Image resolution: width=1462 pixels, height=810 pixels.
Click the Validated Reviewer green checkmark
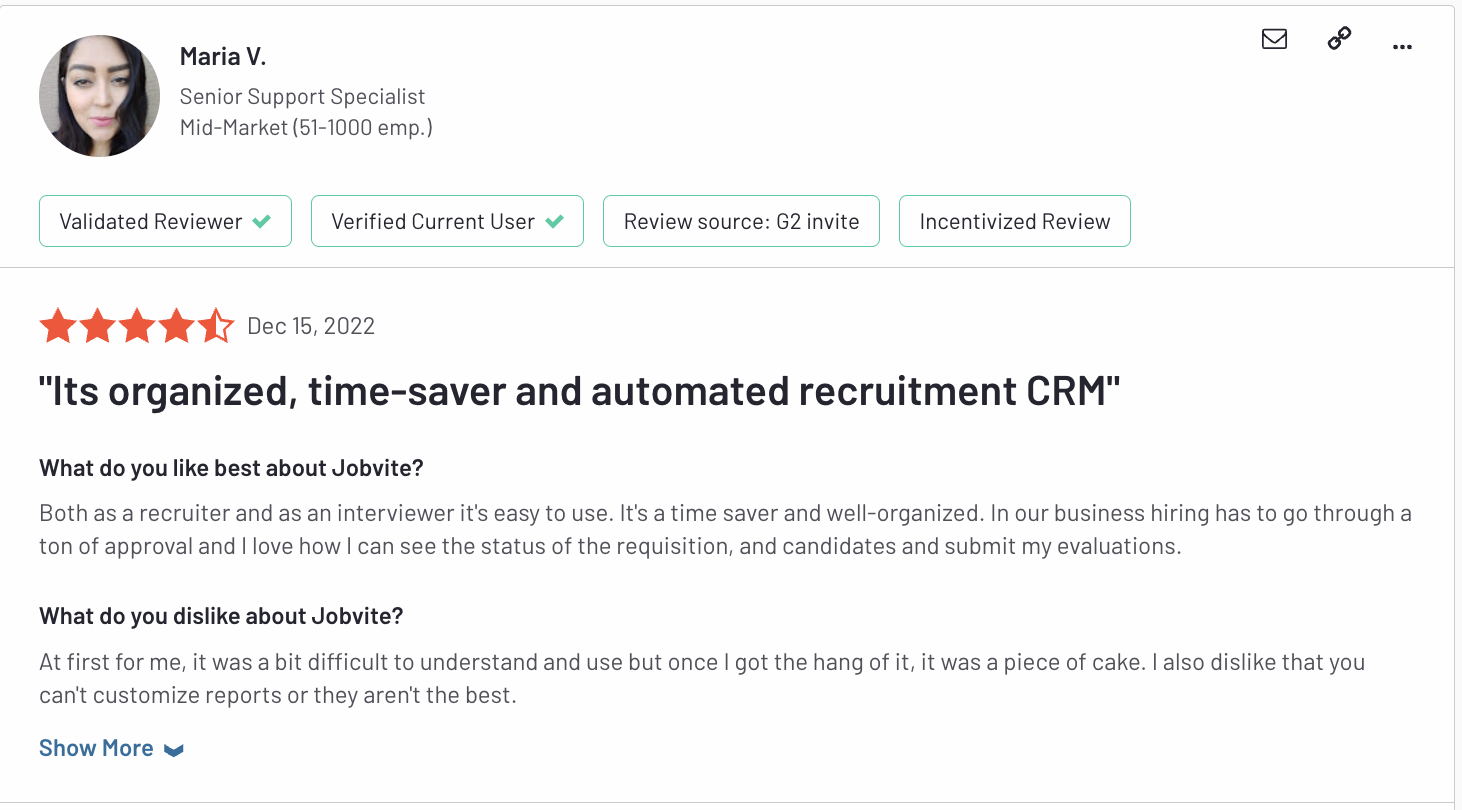[262, 222]
